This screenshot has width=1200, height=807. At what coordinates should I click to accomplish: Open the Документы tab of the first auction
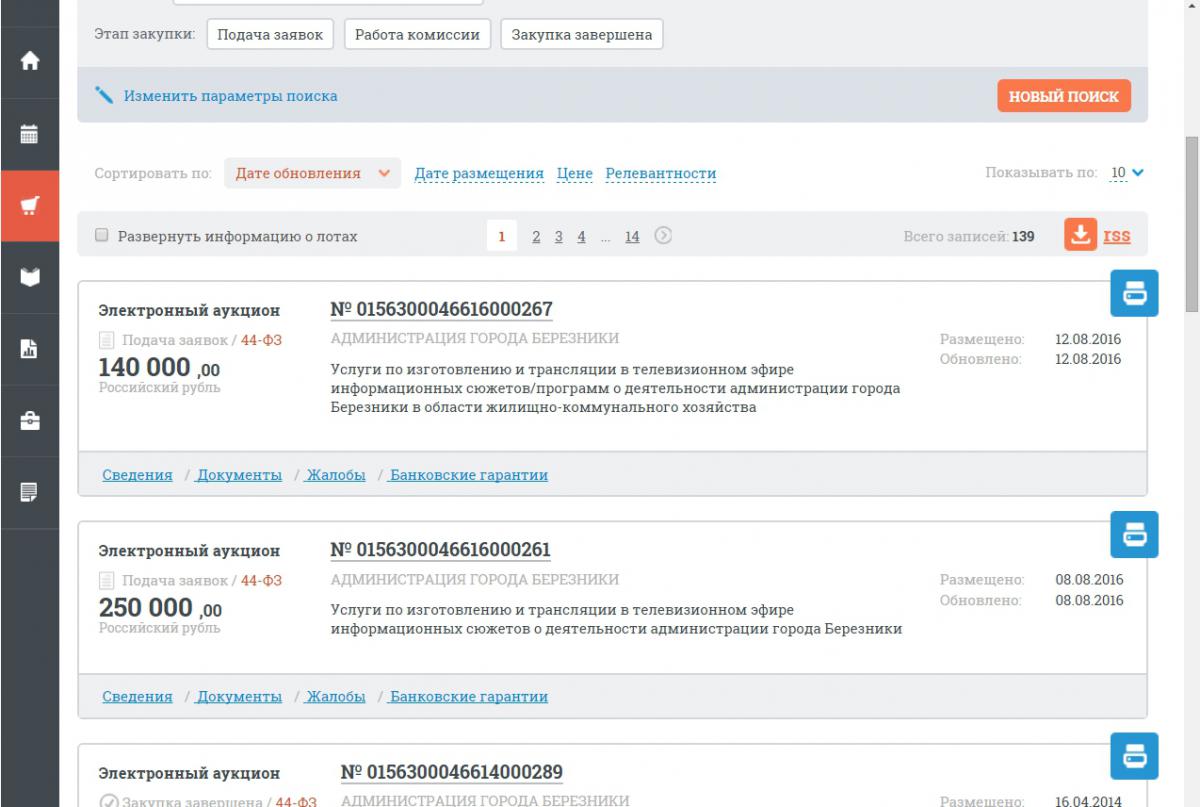[x=239, y=475]
